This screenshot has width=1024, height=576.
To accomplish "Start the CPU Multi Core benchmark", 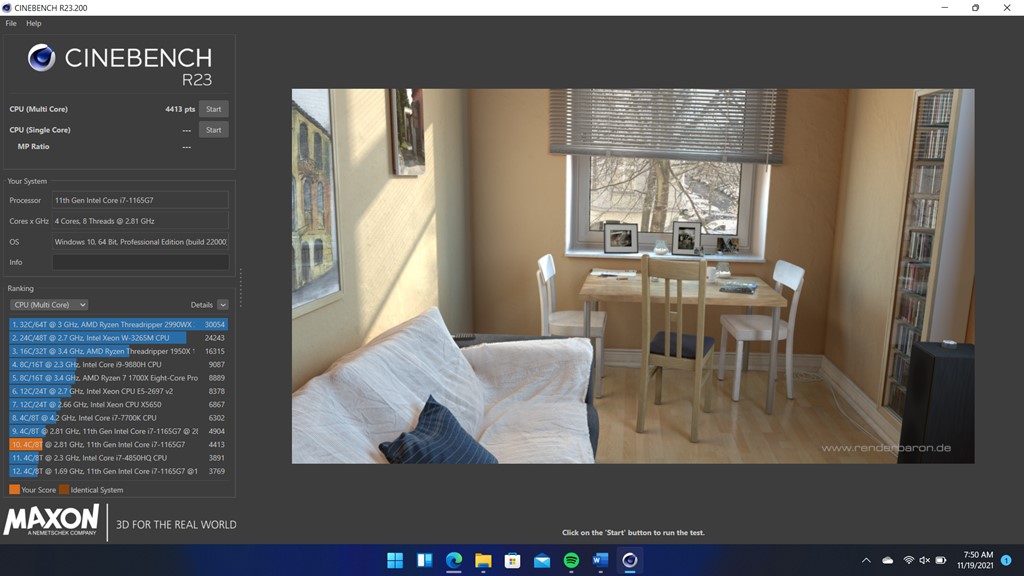I will click(213, 109).
